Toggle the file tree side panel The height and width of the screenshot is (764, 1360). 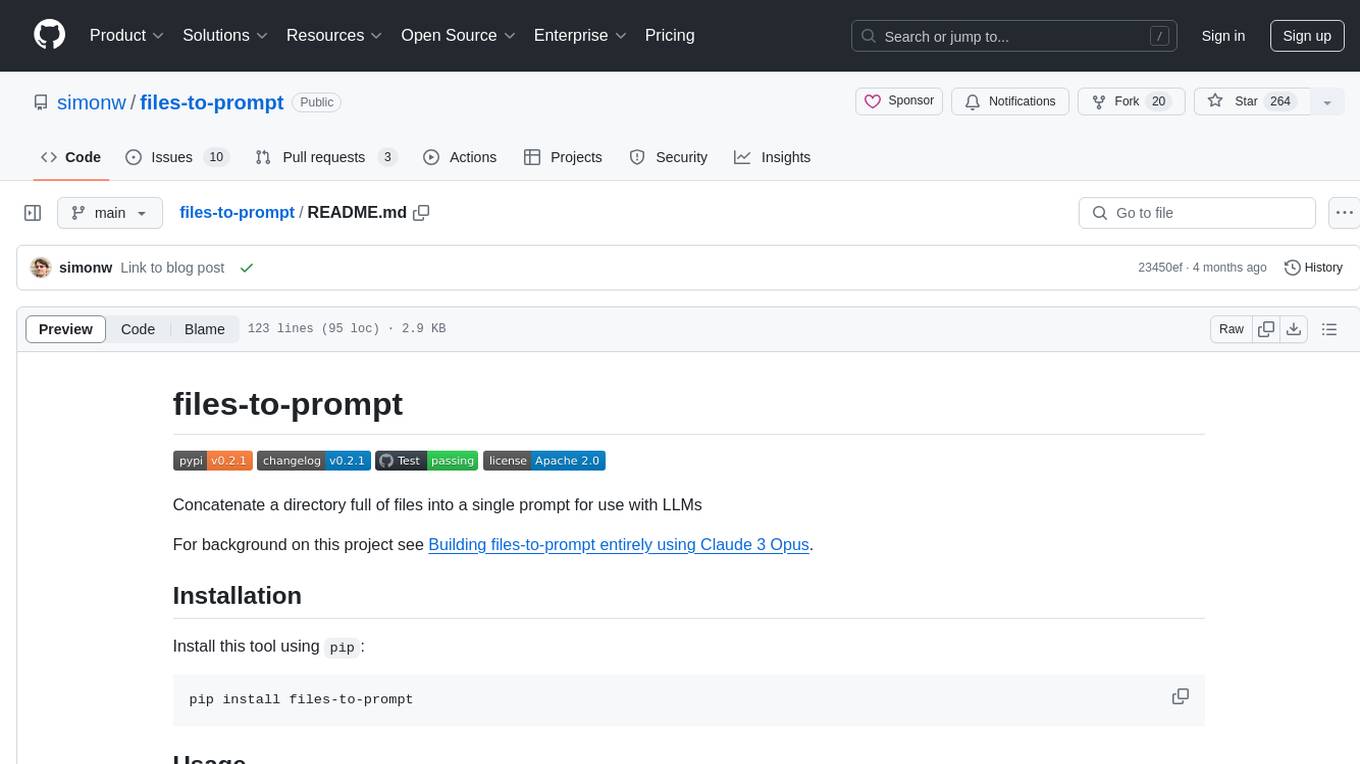click(x=33, y=213)
